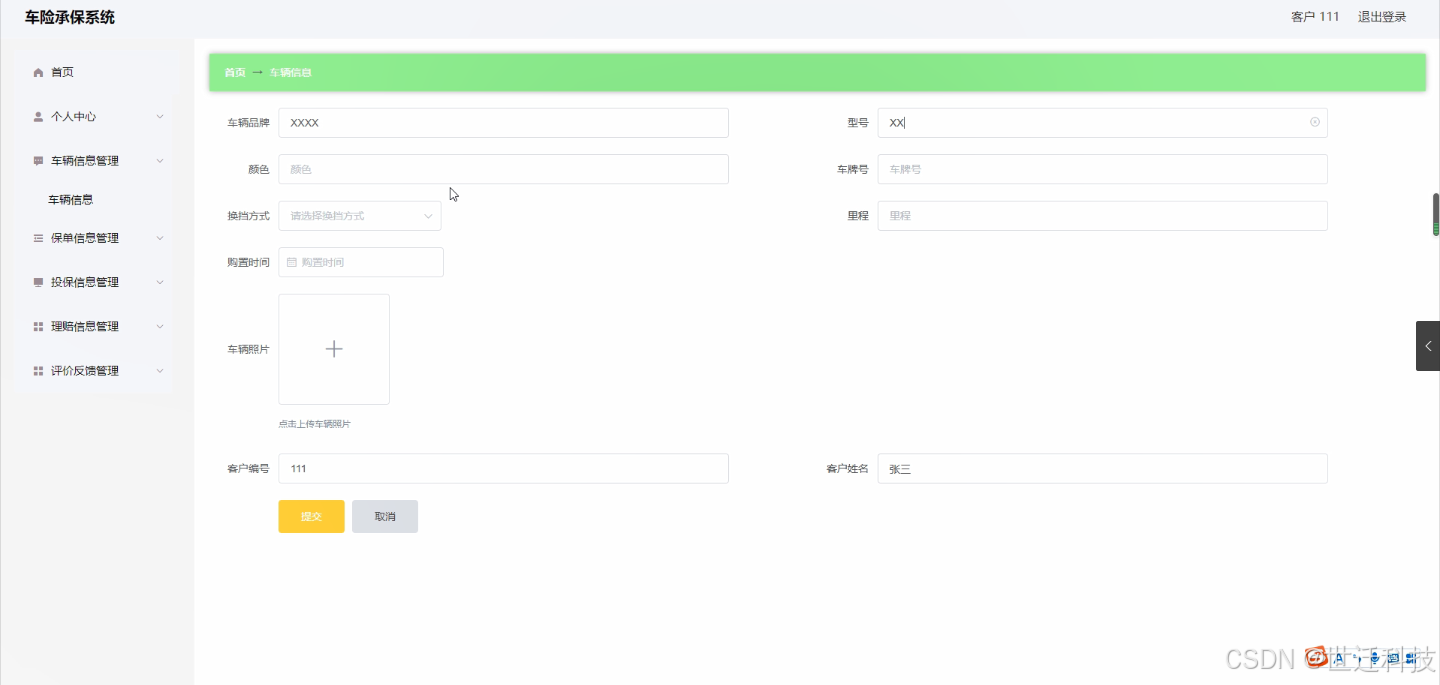This screenshot has width=1440, height=685.
Task: Click the calendar icon in 购置时间 field
Action: point(290,261)
